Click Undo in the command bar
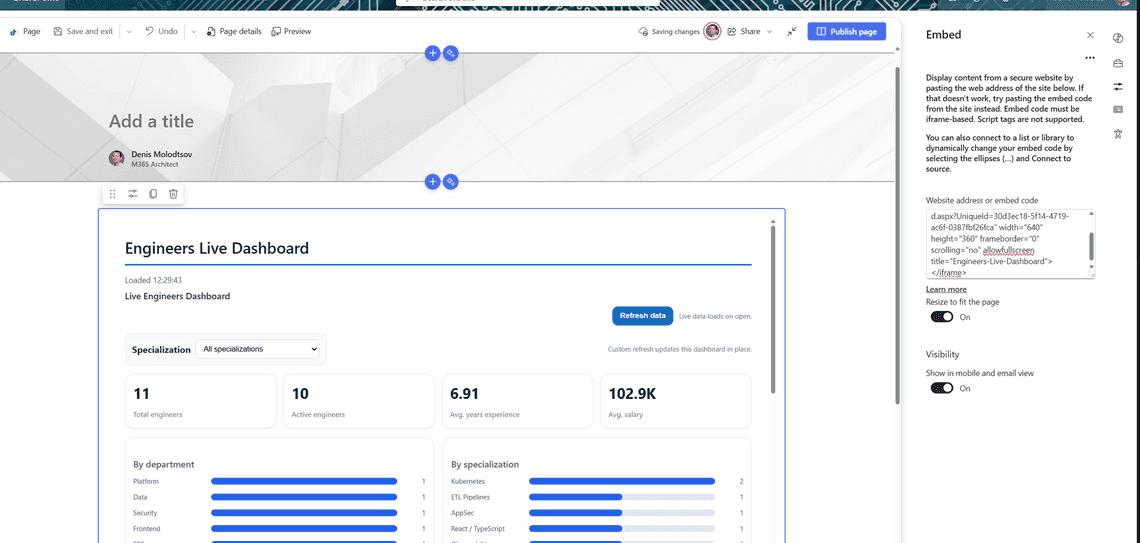The width and height of the screenshot is (1140, 543). tap(161, 31)
